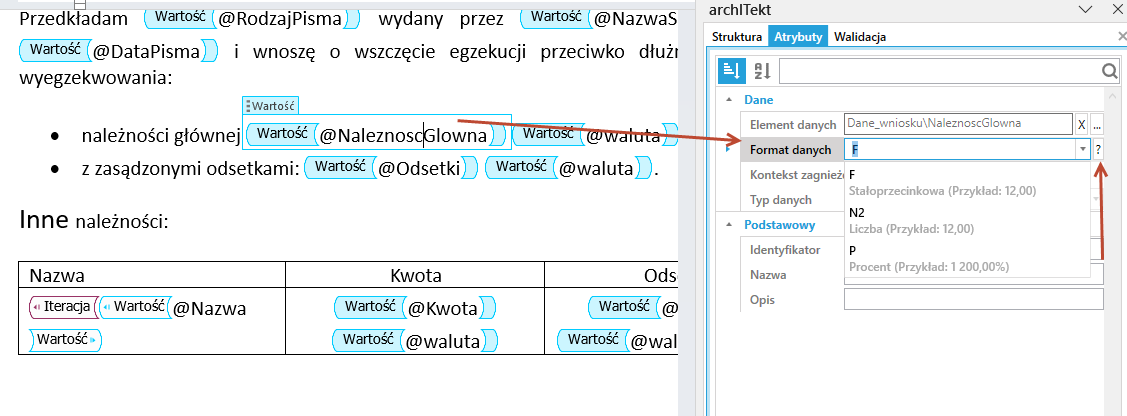
Task: Sort attributes by category icon
Action: [x=732, y=70]
